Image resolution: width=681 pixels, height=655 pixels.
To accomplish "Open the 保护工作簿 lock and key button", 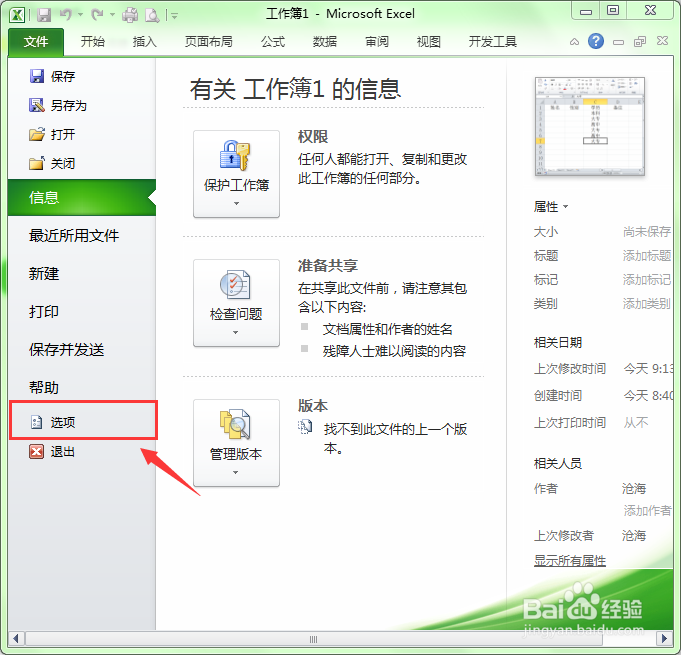I will [236, 174].
